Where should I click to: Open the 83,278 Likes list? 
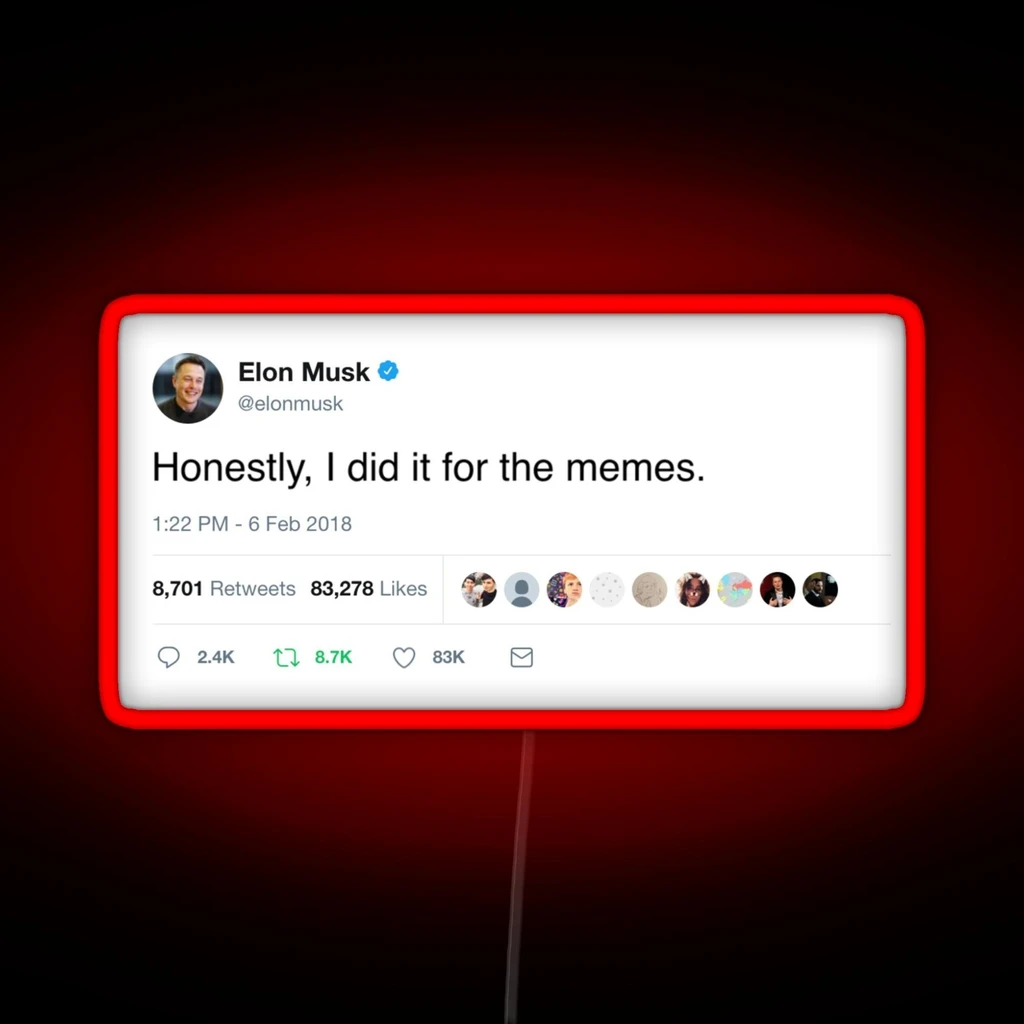tap(368, 588)
